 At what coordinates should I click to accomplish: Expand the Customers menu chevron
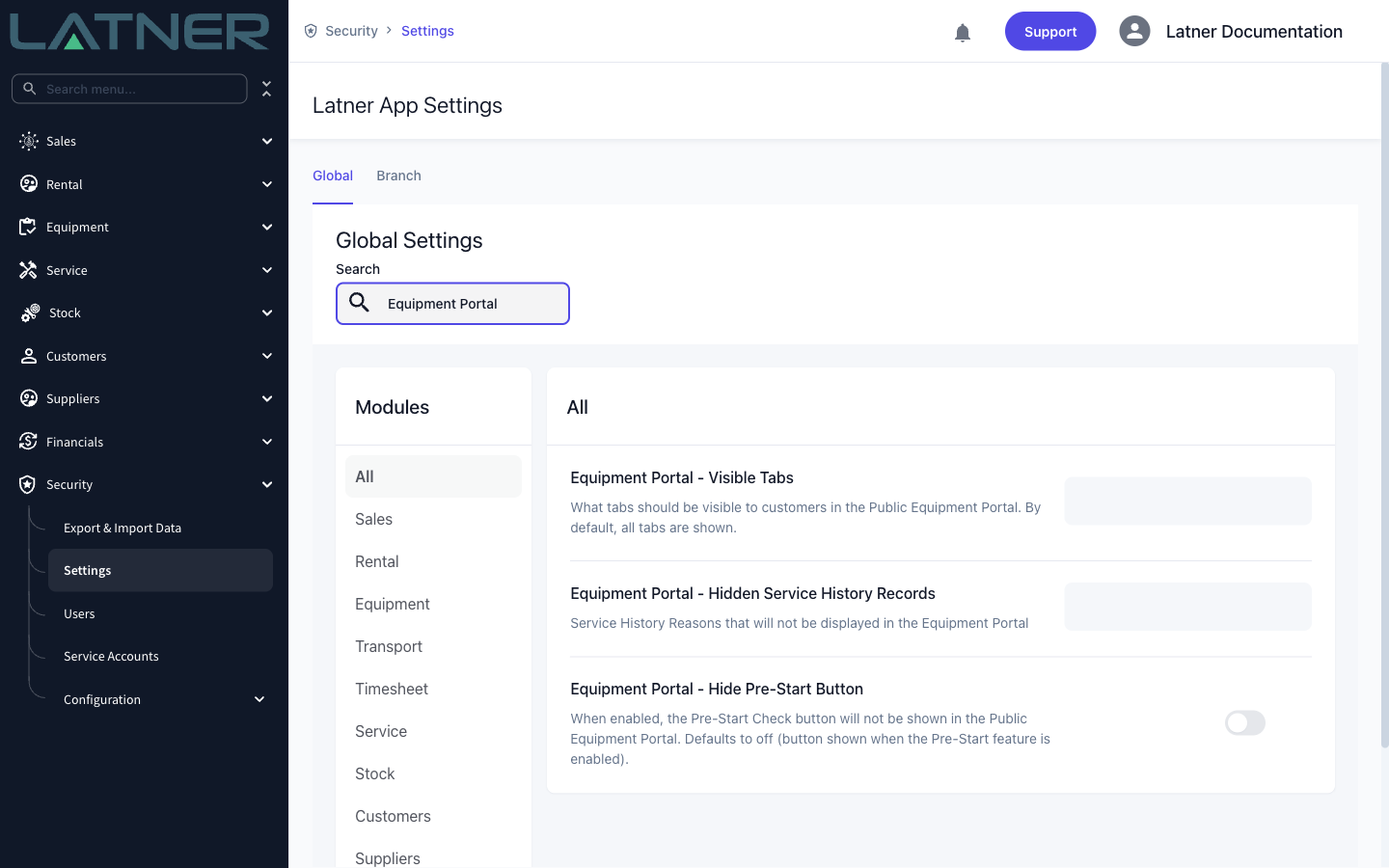[x=267, y=356]
